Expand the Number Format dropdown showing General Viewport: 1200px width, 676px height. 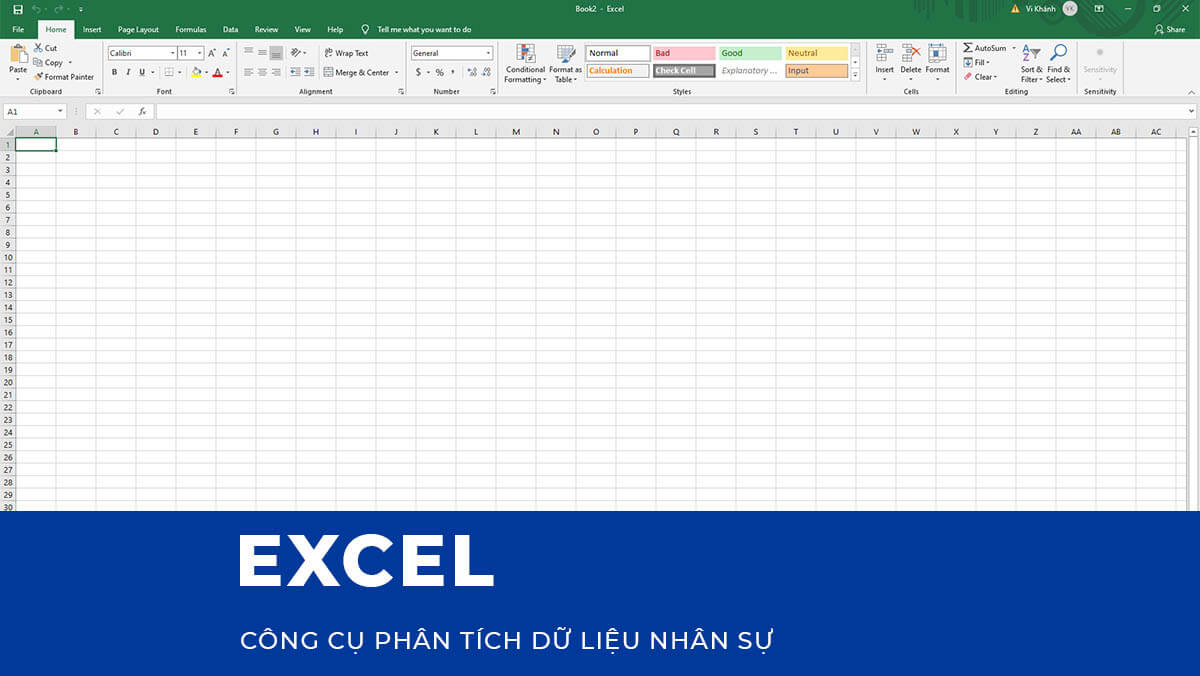(x=450, y=52)
